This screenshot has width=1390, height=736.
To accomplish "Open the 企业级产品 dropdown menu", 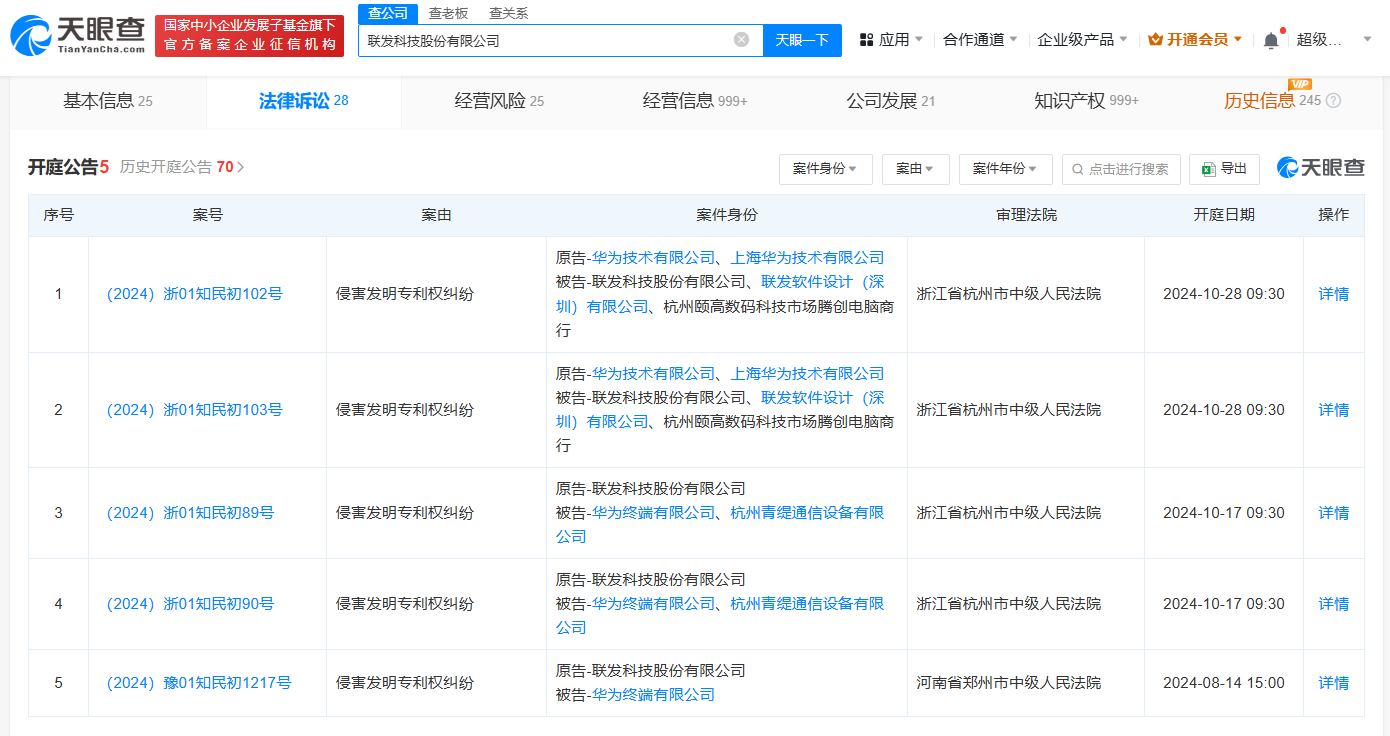I will (x=1082, y=40).
